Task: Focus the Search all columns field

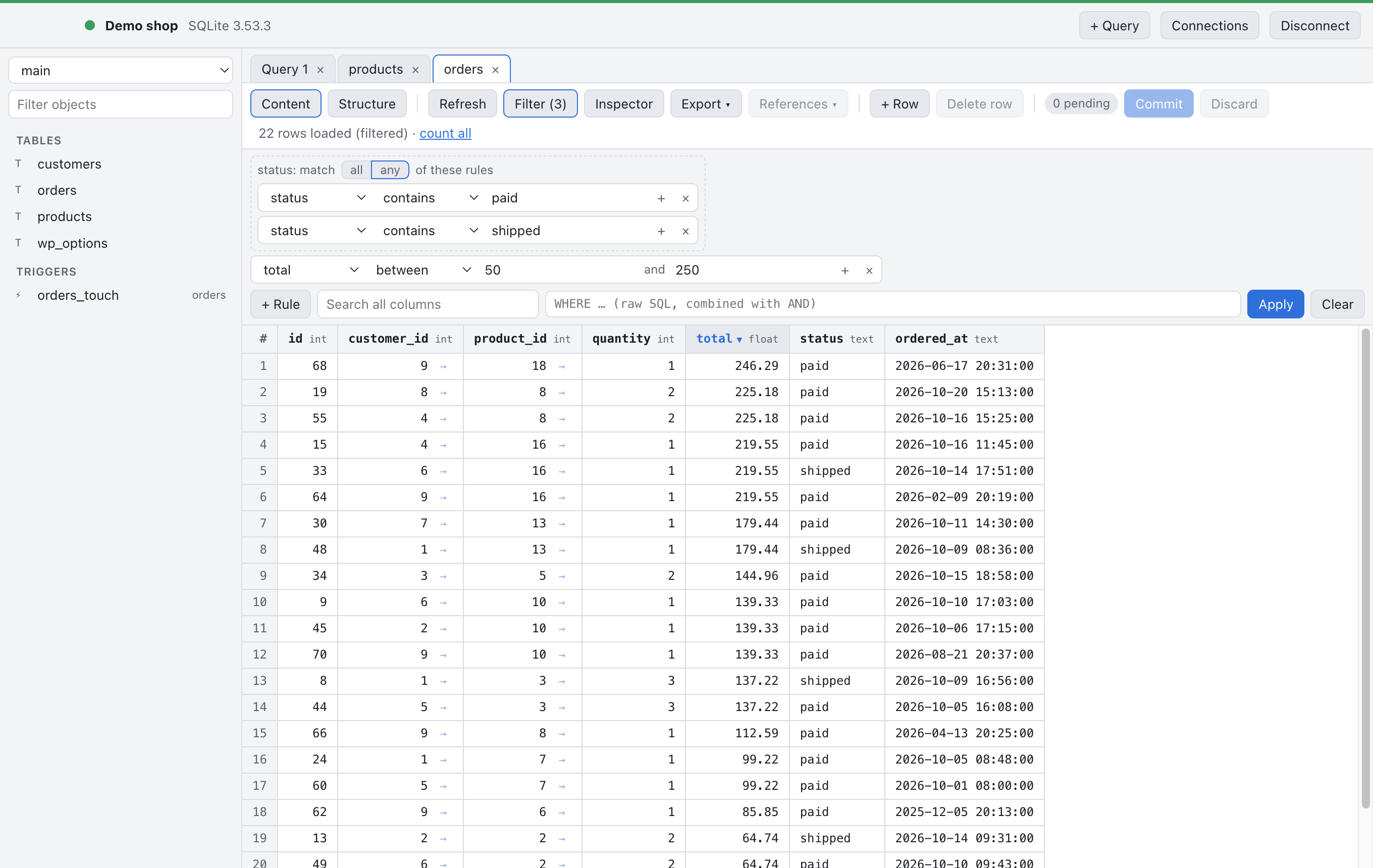Action: point(428,304)
